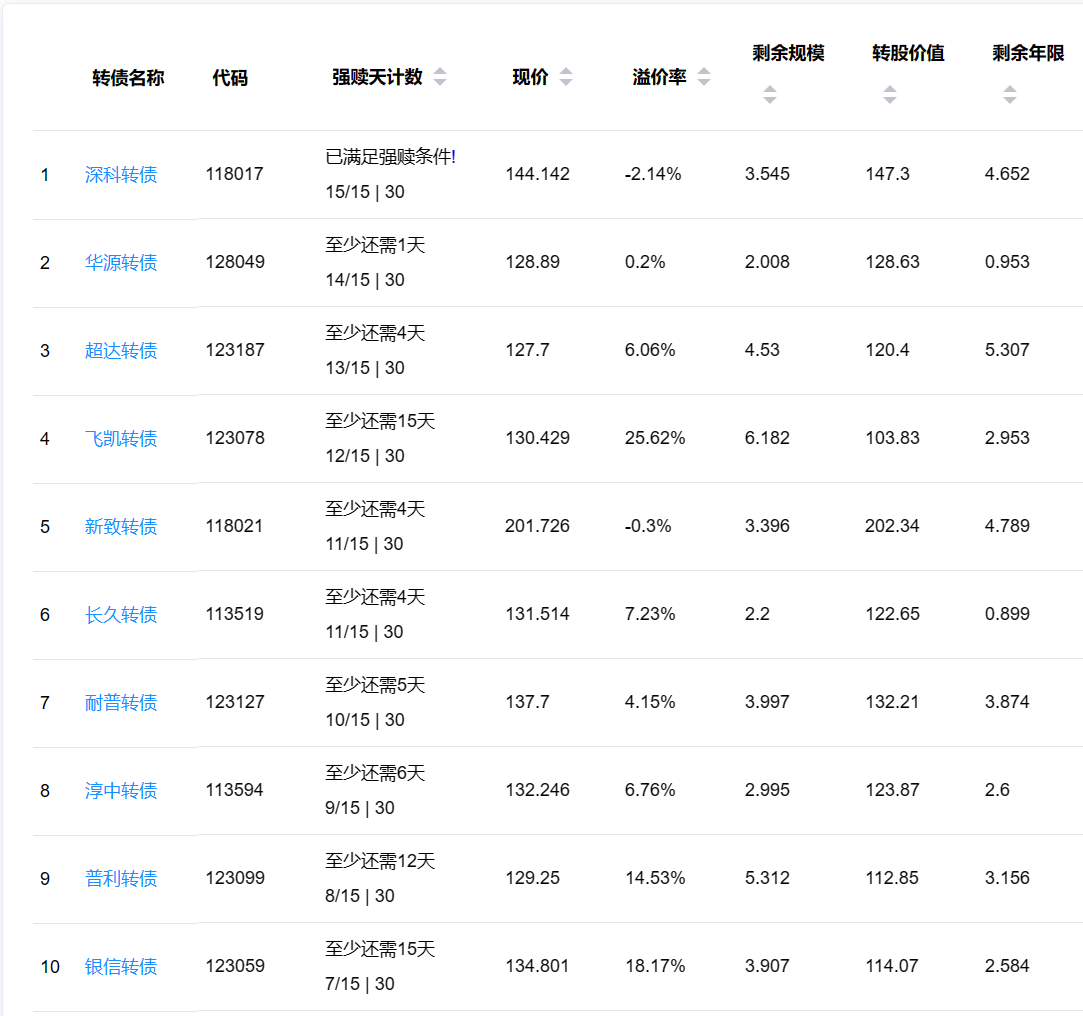
Task: Sort by 剩余规模 using arrow icon
Action: (x=769, y=95)
